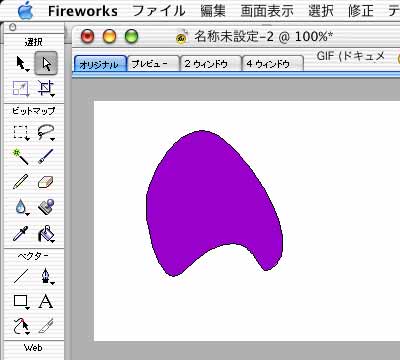Click the ベクター section label
The height and width of the screenshot is (360, 400).
(x=33, y=256)
